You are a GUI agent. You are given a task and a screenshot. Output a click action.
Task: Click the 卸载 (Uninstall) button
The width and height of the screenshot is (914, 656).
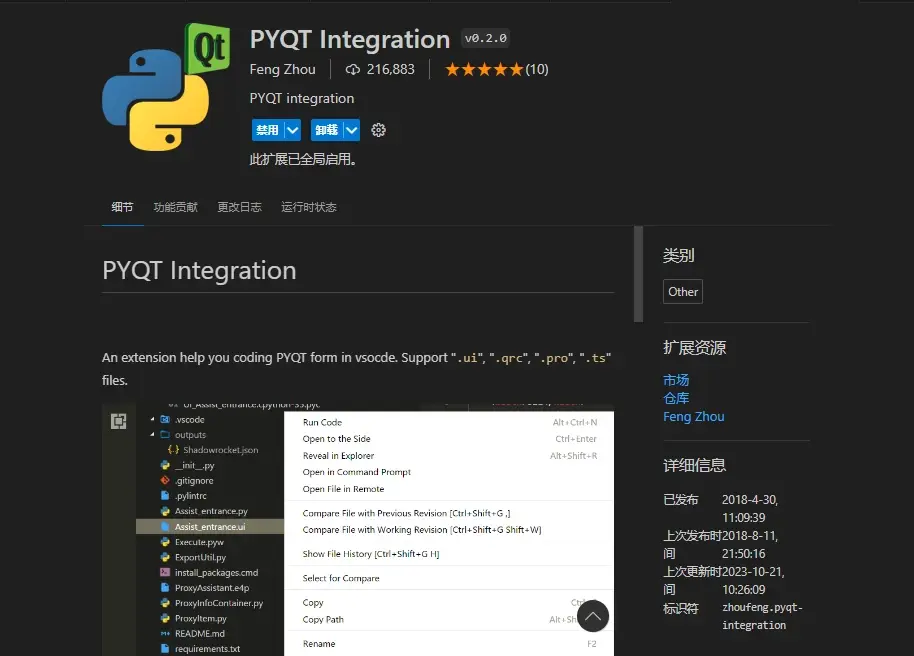[326, 130]
